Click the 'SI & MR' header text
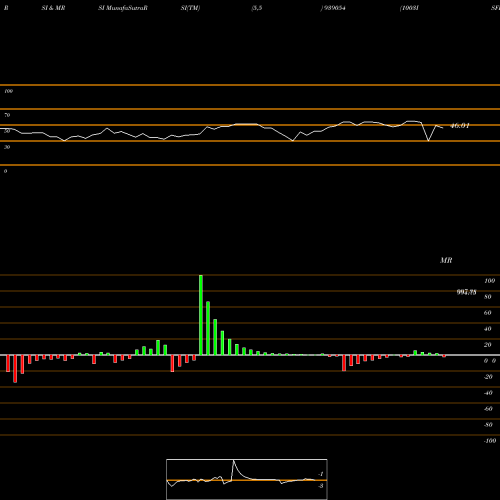This screenshot has width=500, height=500. click(53, 8)
